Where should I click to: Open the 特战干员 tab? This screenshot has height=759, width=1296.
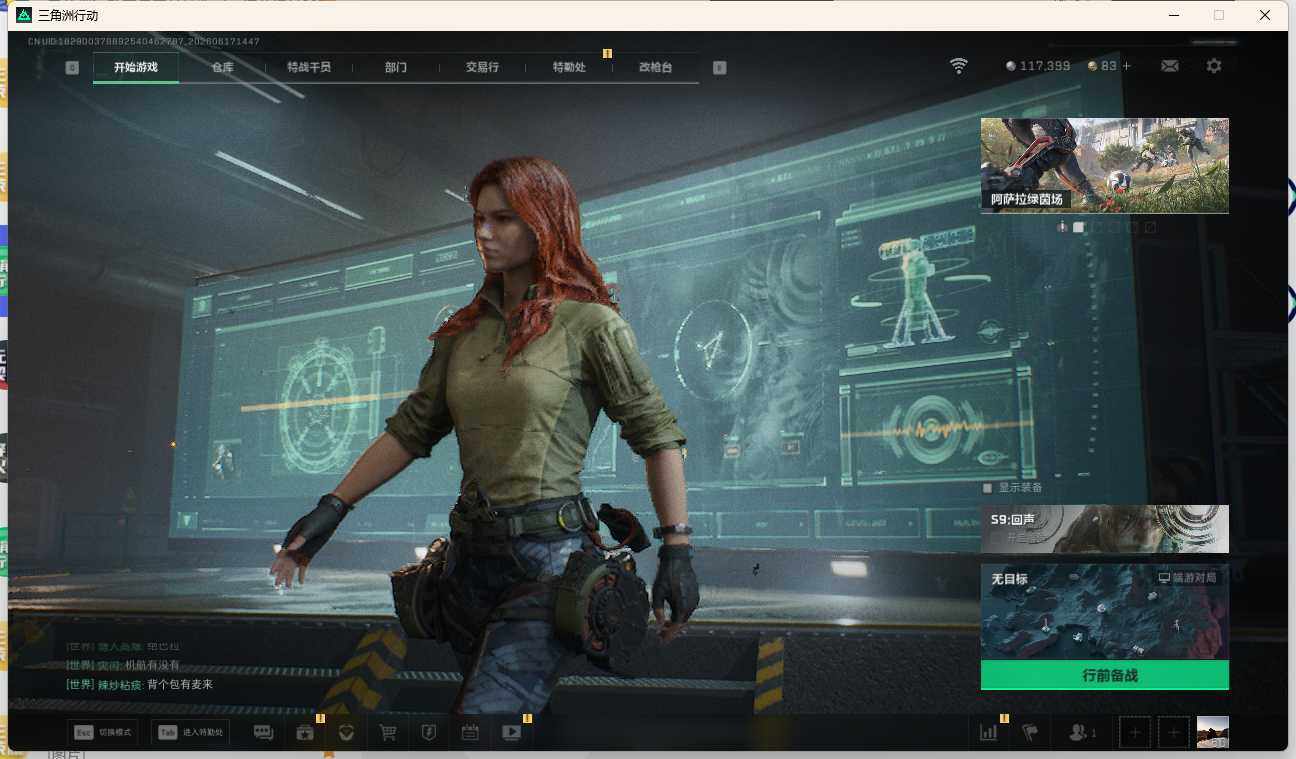[309, 68]
